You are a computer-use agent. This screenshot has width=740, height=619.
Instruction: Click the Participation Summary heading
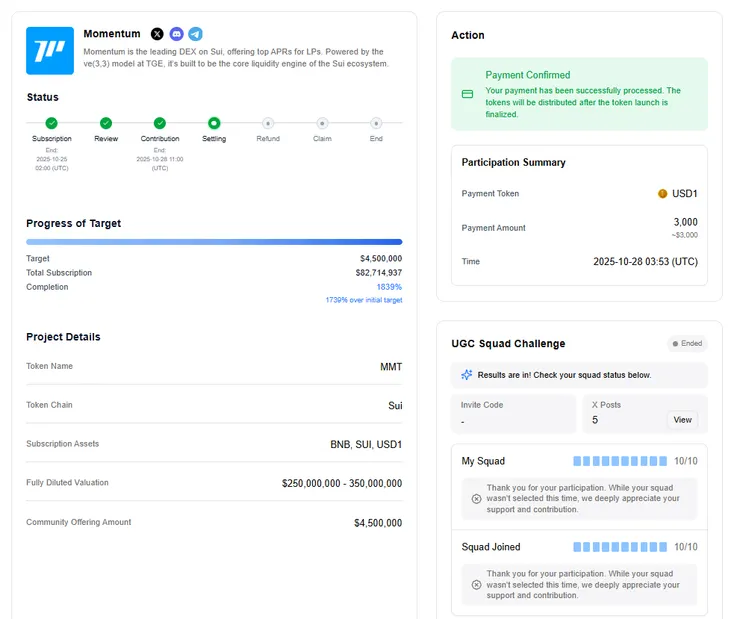pyautogui.click(x=513, y=162)
